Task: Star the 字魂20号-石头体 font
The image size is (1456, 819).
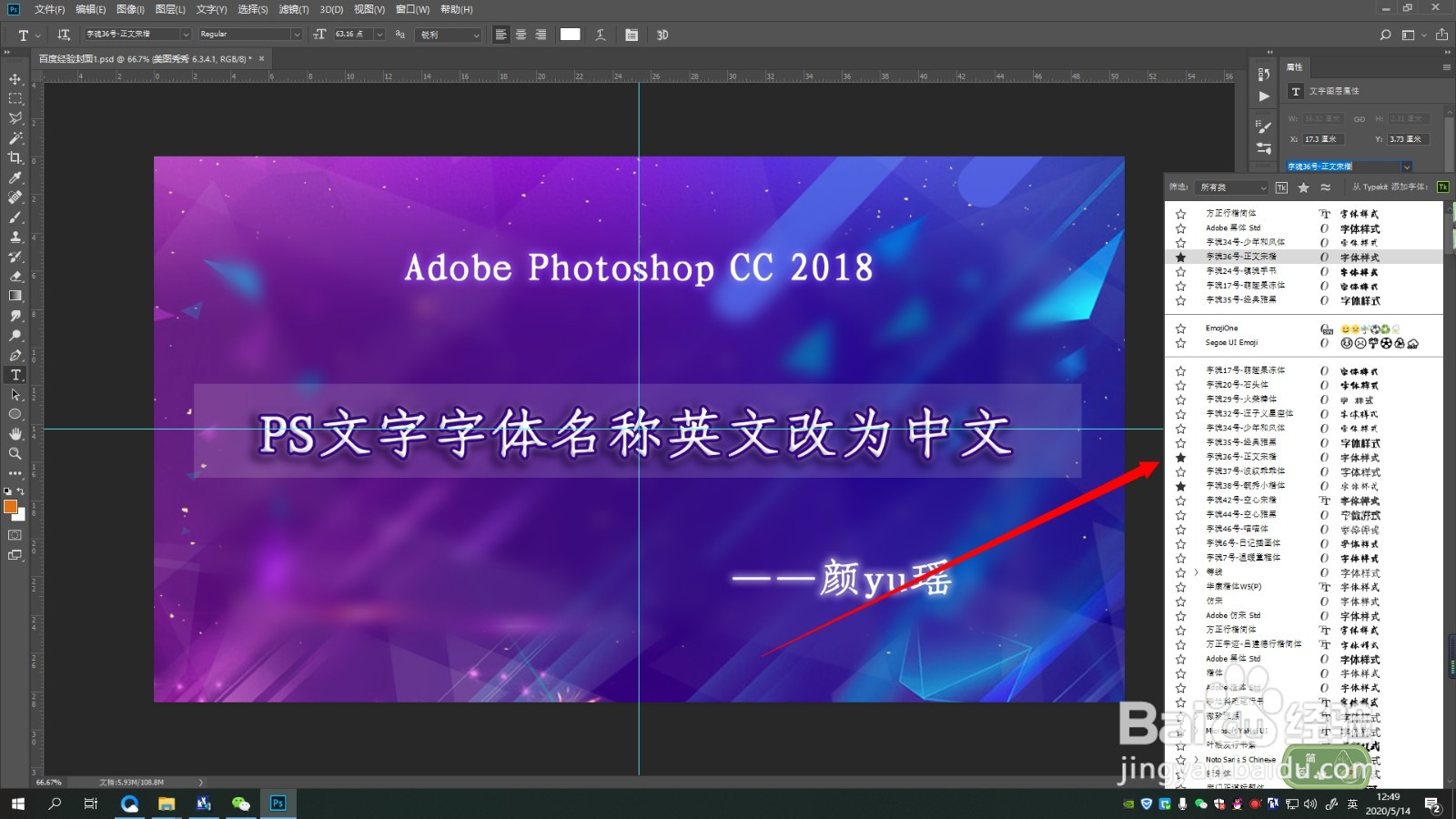Action: coord(1180,385)
